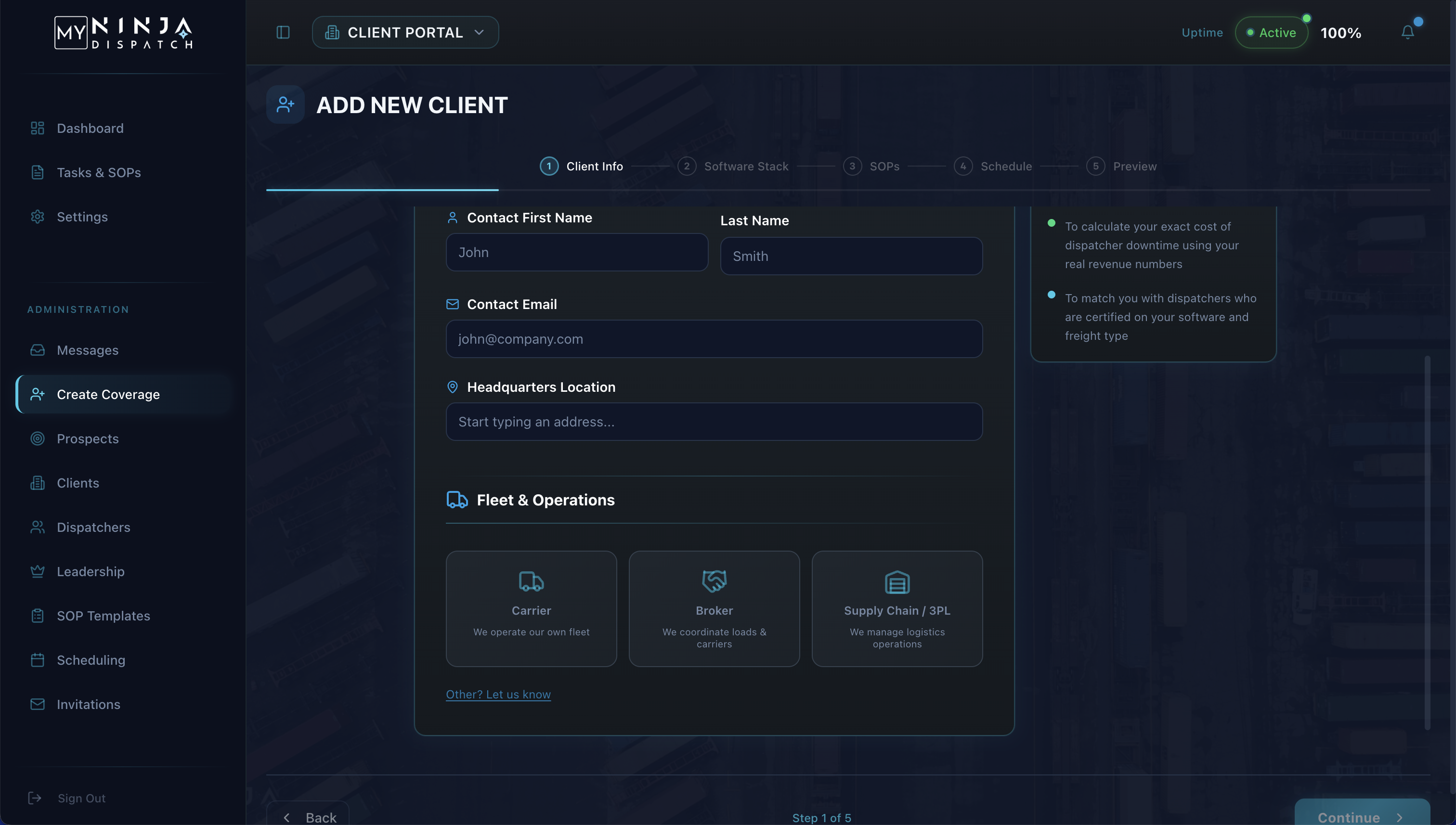Select the Carrier operation type card
This screenshot has height=825, width=1456.
[531, 608]
